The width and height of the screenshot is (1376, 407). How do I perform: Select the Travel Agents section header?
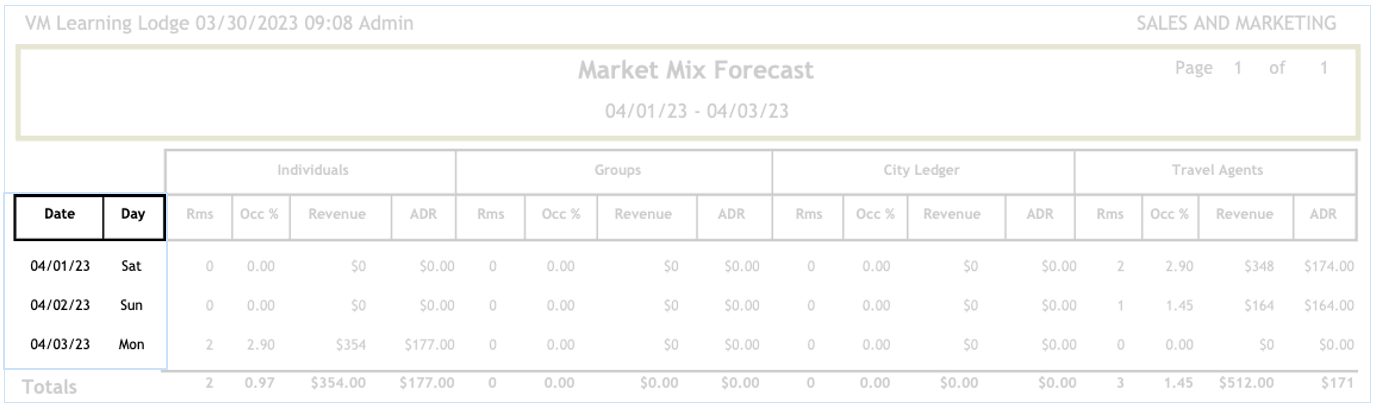coord(1217,171)
